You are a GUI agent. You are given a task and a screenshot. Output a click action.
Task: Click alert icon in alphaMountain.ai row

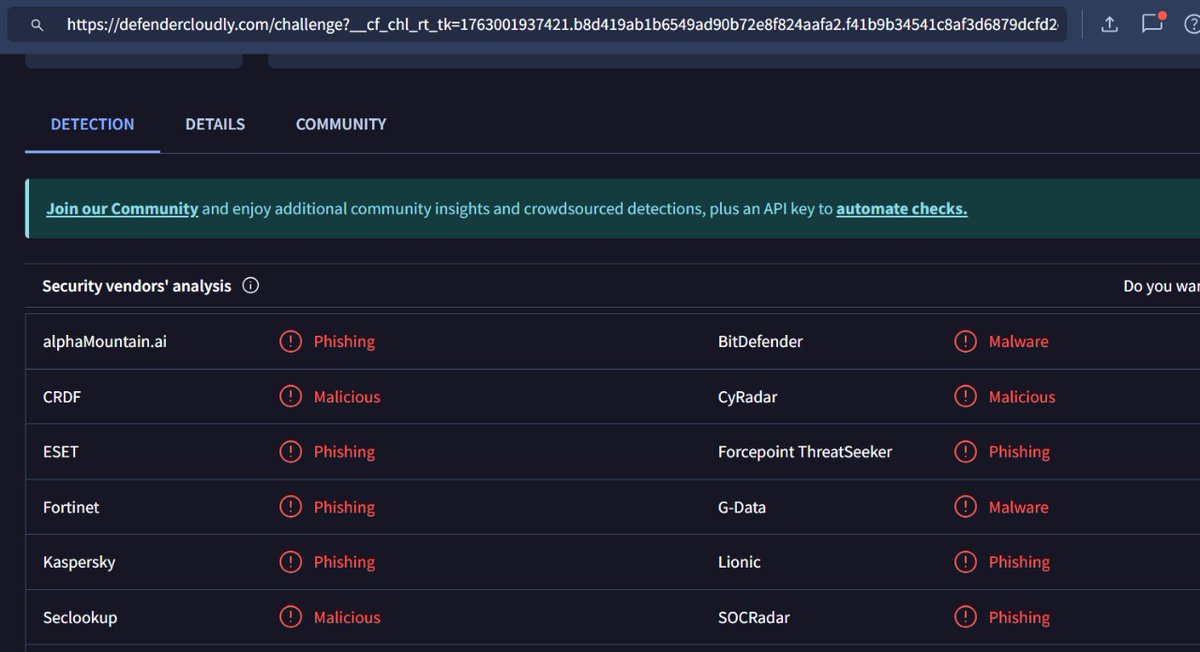290,342
